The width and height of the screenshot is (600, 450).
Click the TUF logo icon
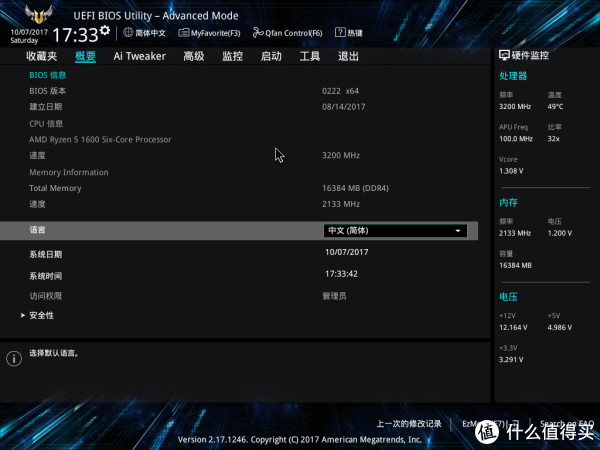click(38, 15)
